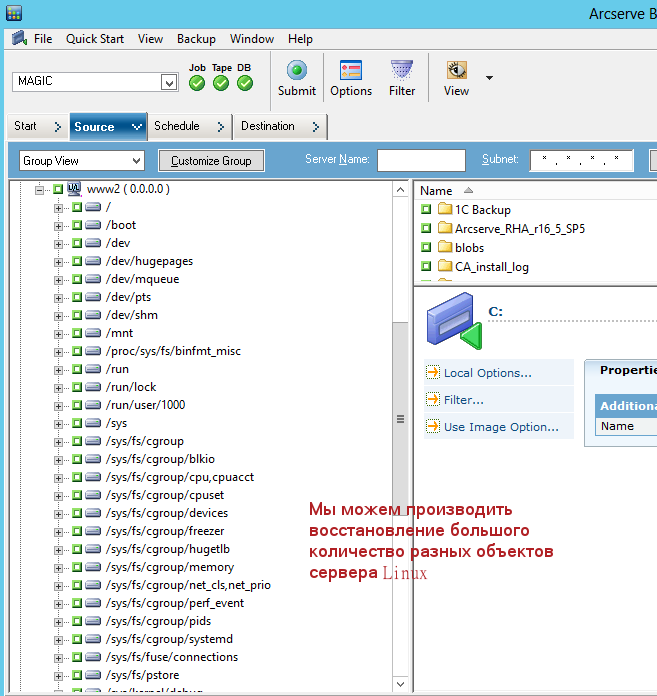Open the Filter toolbar icon
The height and width of the screenshot is (696, 657).
coord(402,71)
